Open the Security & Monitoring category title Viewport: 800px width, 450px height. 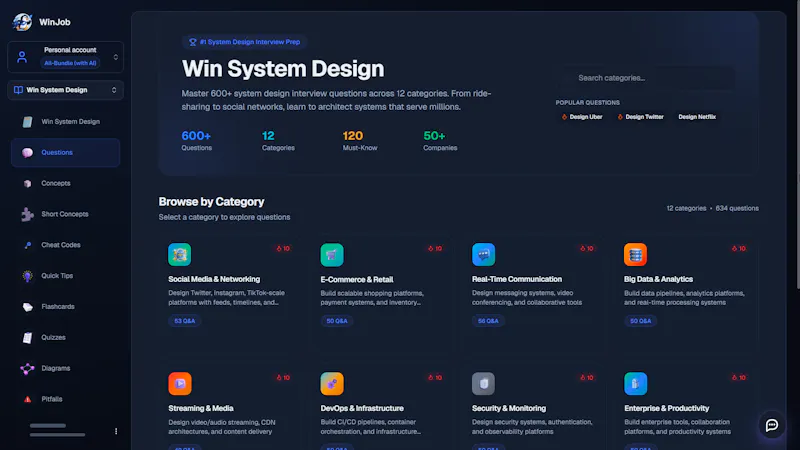coord(509,408)
